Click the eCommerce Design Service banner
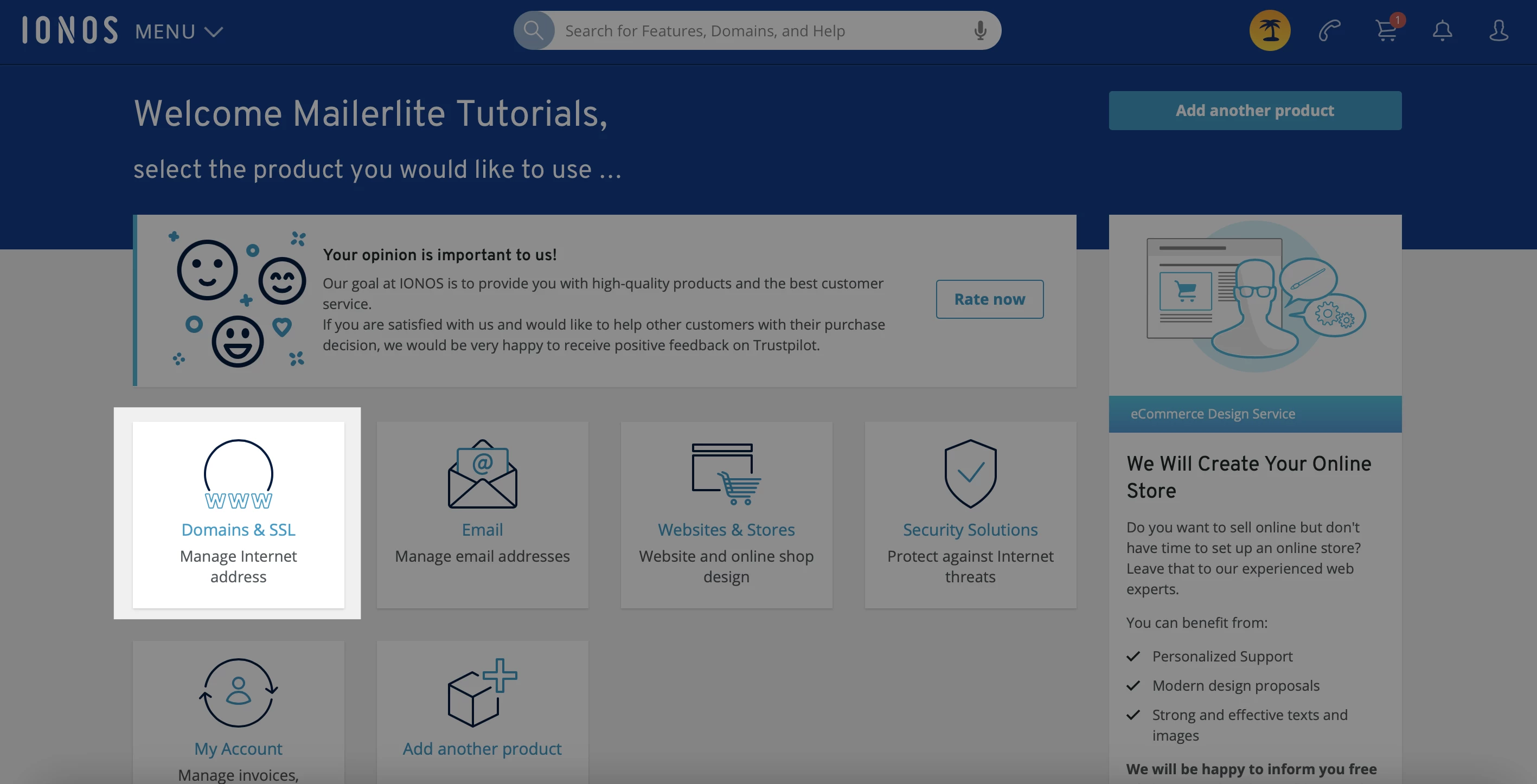The width and height of the screenshot is (1537, 784). pos(1255,414)
